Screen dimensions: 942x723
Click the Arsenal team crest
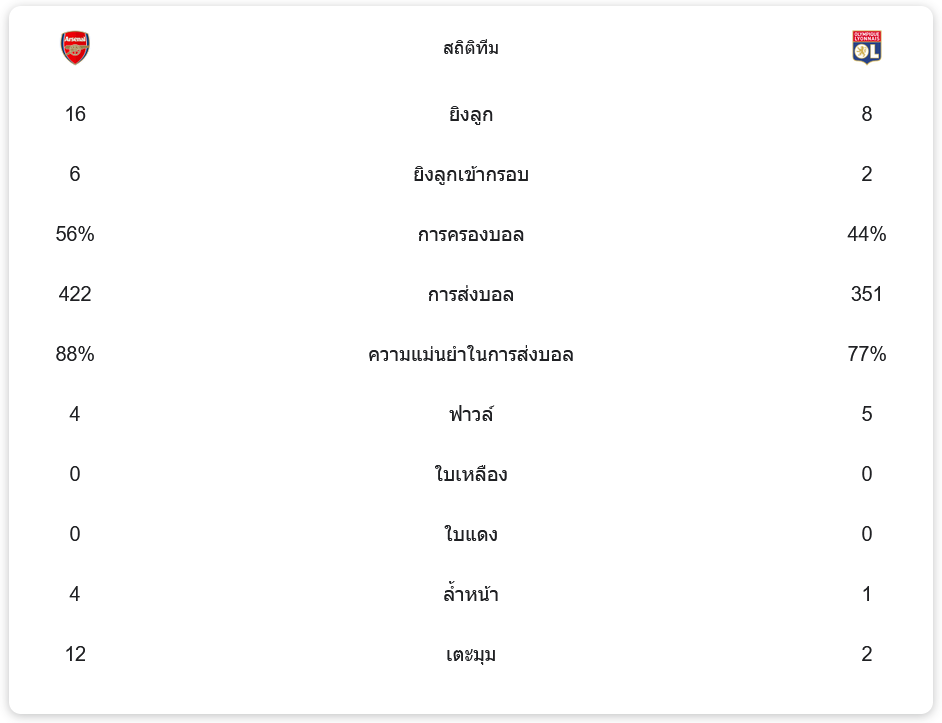(75, 48)
